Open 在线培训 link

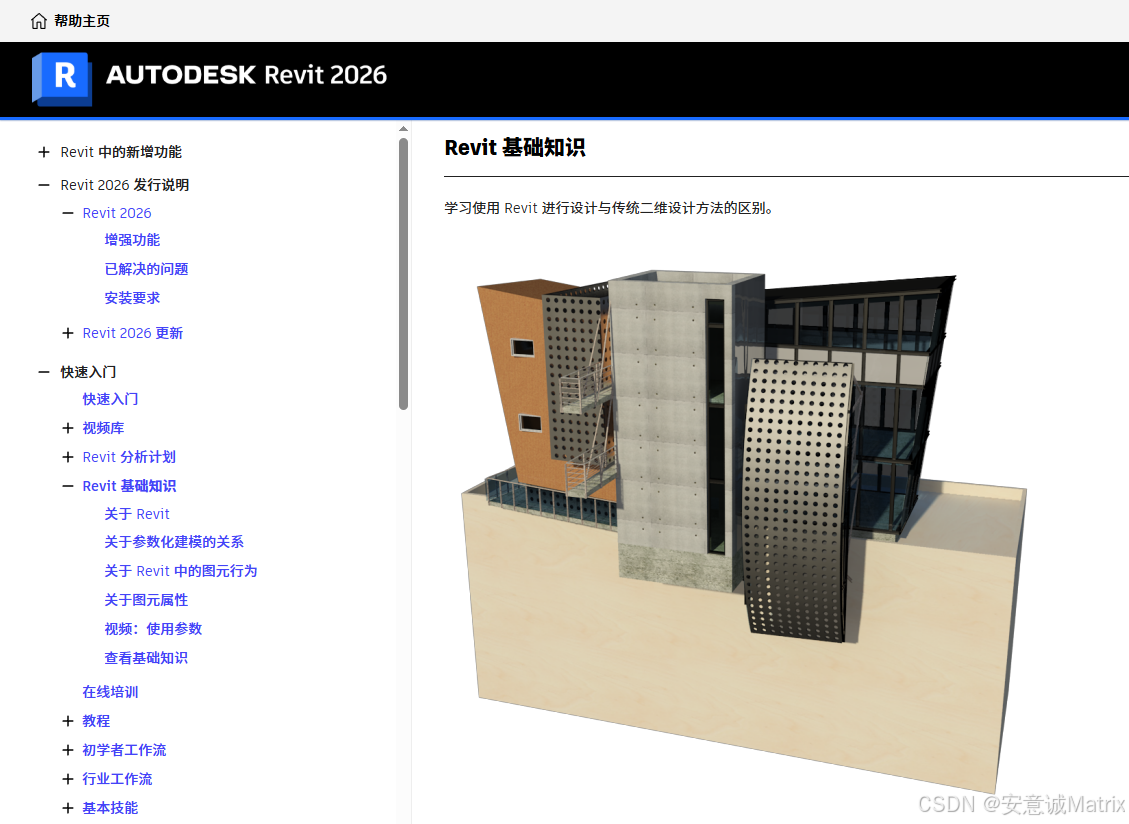pyautogui.click(x=110, y=691)
